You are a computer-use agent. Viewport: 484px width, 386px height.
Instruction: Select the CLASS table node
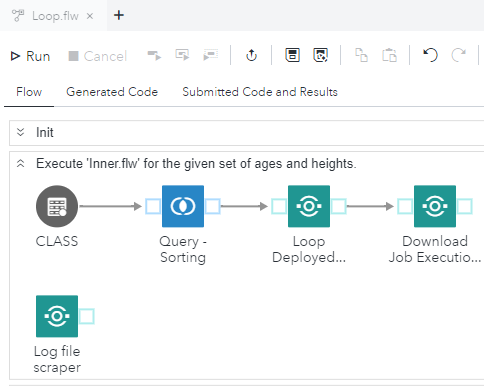(57, 206)
